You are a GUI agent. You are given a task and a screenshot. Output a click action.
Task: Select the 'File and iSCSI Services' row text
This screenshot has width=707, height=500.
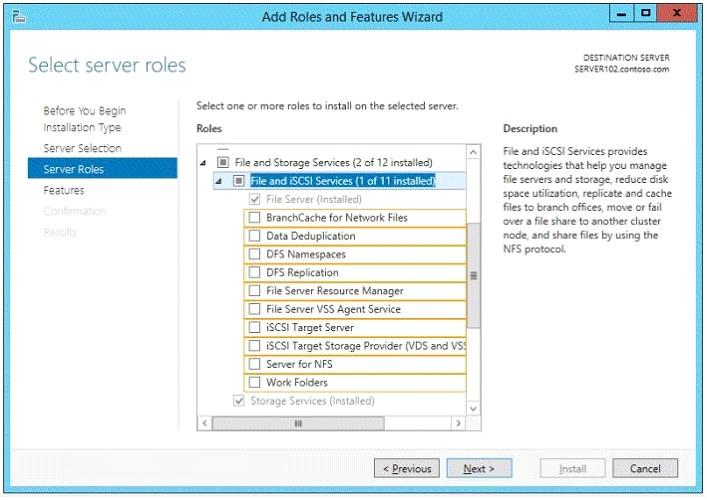pos(343,181)
